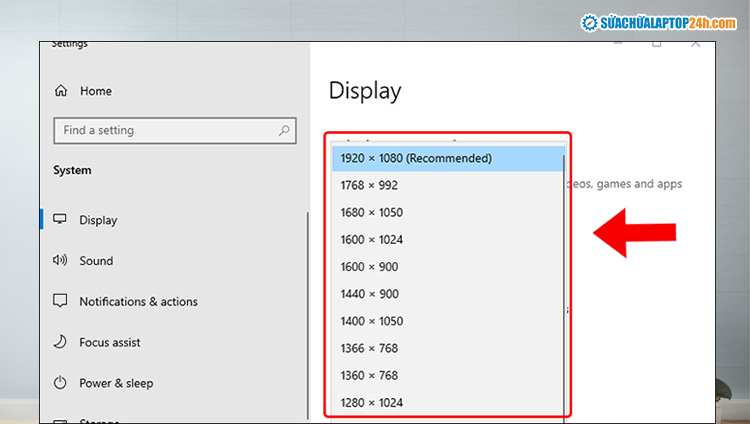Pick 1280 × 1024 resolution
The image size is (750, 424).
click(448, 402)
